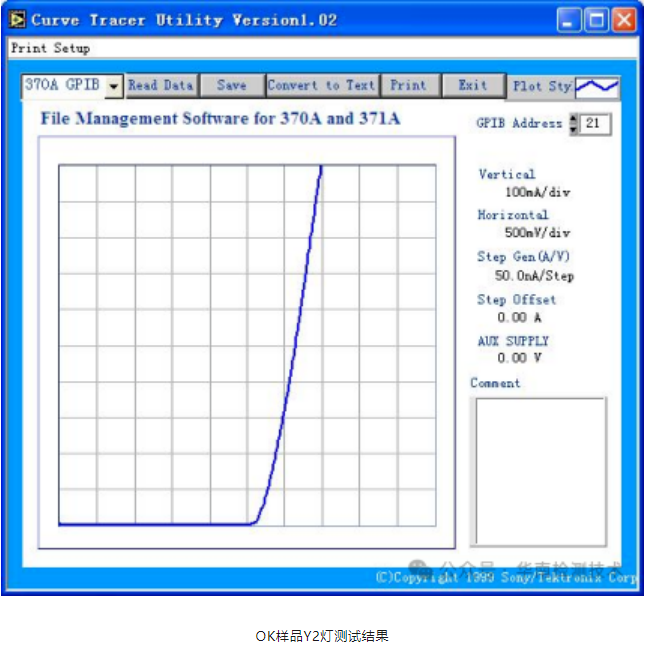Click the 370A GPIB instrument selector text
The height and width of the screenshot is (648, 645).
62,86
